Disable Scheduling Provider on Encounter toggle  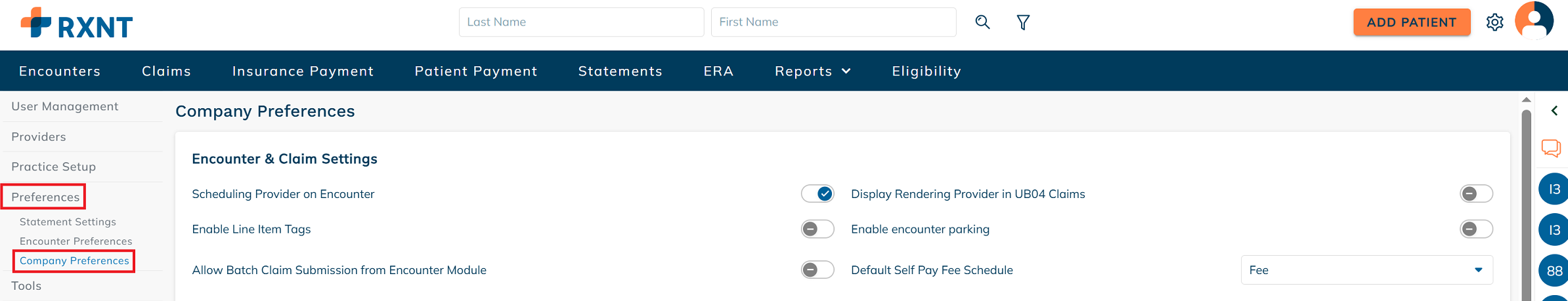click(x=817, y=194)
